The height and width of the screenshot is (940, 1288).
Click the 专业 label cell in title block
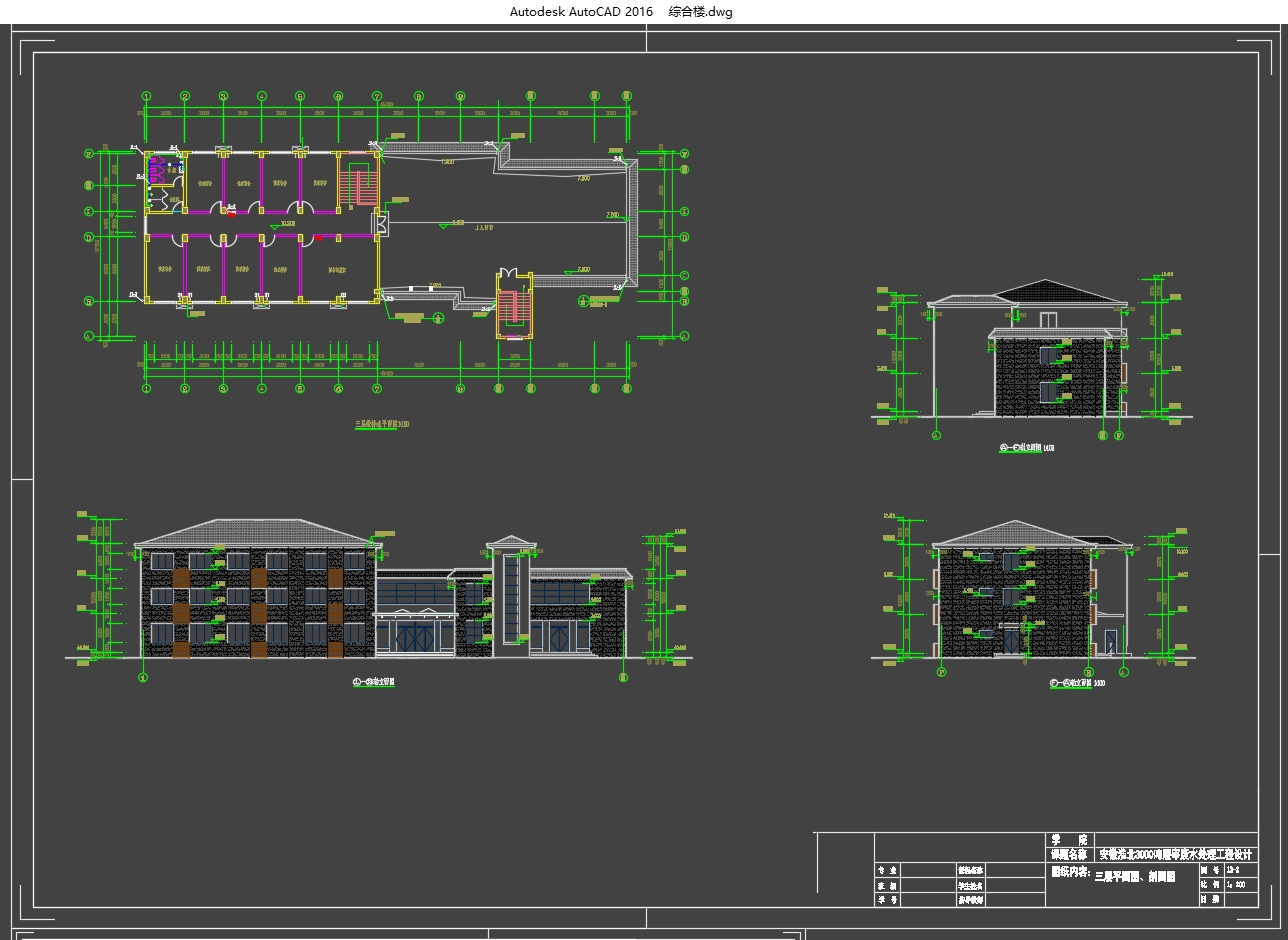[x=887, y=870]
